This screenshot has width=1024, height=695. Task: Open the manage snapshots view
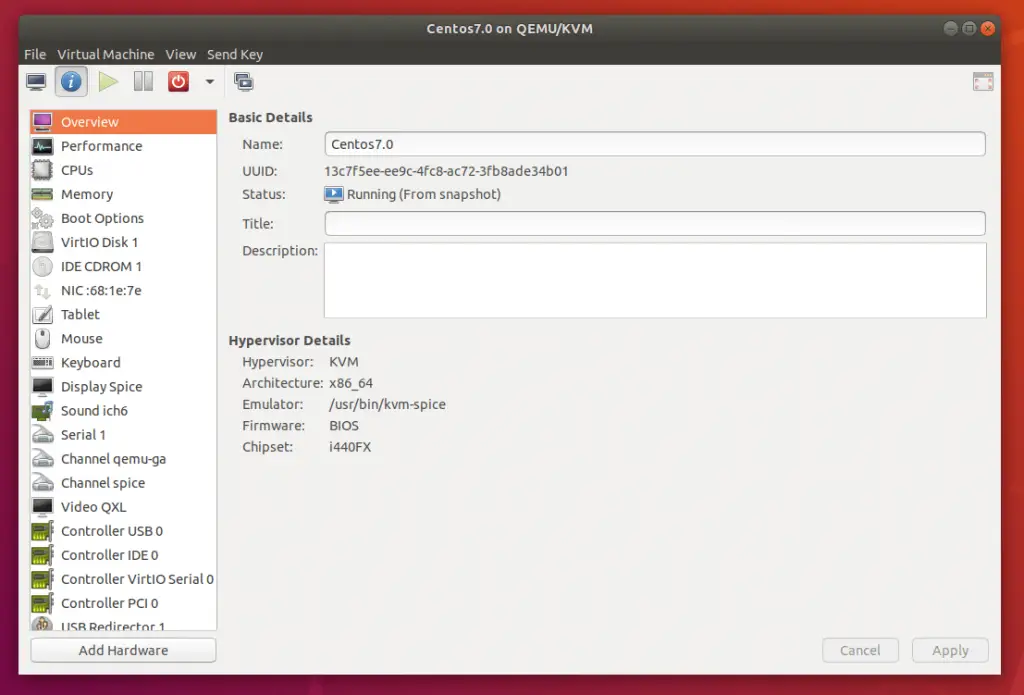[x=244, y=82]
